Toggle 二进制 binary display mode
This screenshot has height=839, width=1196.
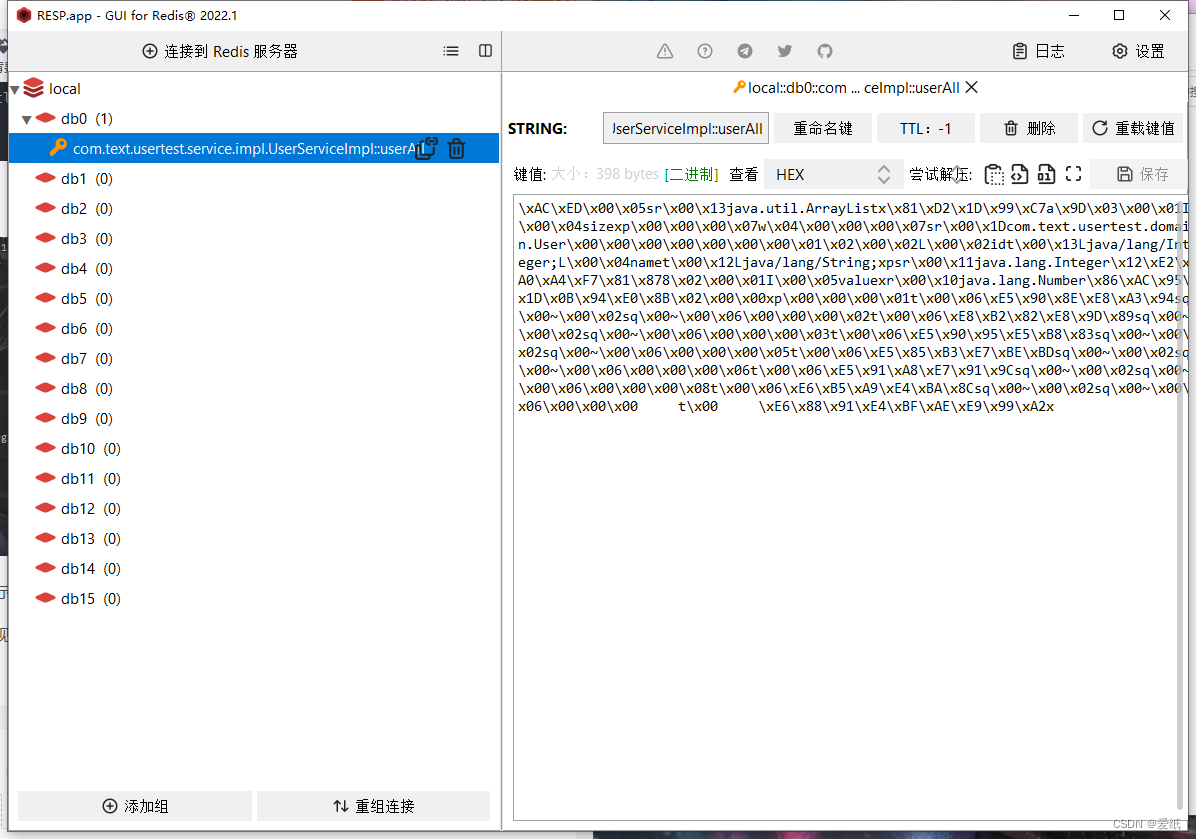[x=690, y=173]
